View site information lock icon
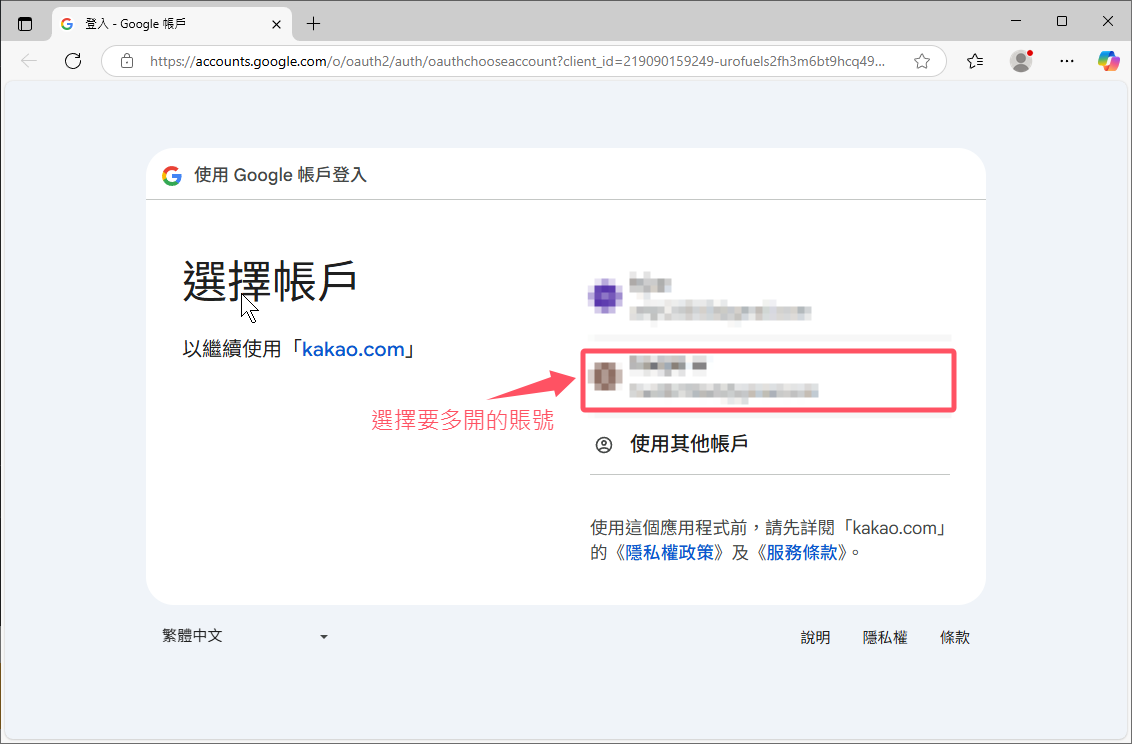1132x744 pixels. click(x=127, y=61)
